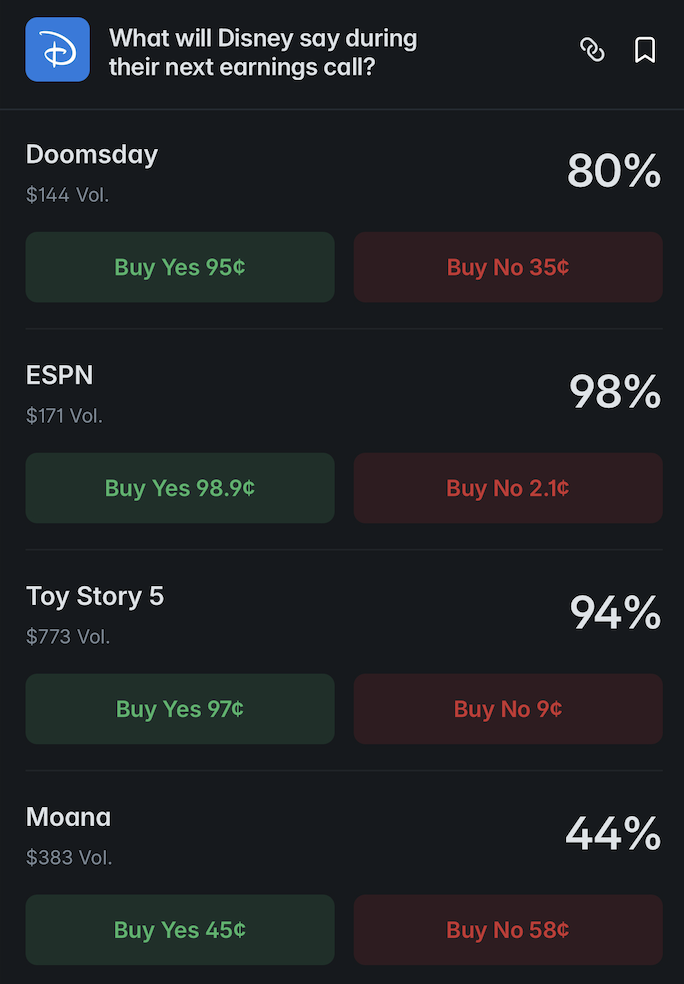
Task: Open the market title question
Action: point(263,53)
